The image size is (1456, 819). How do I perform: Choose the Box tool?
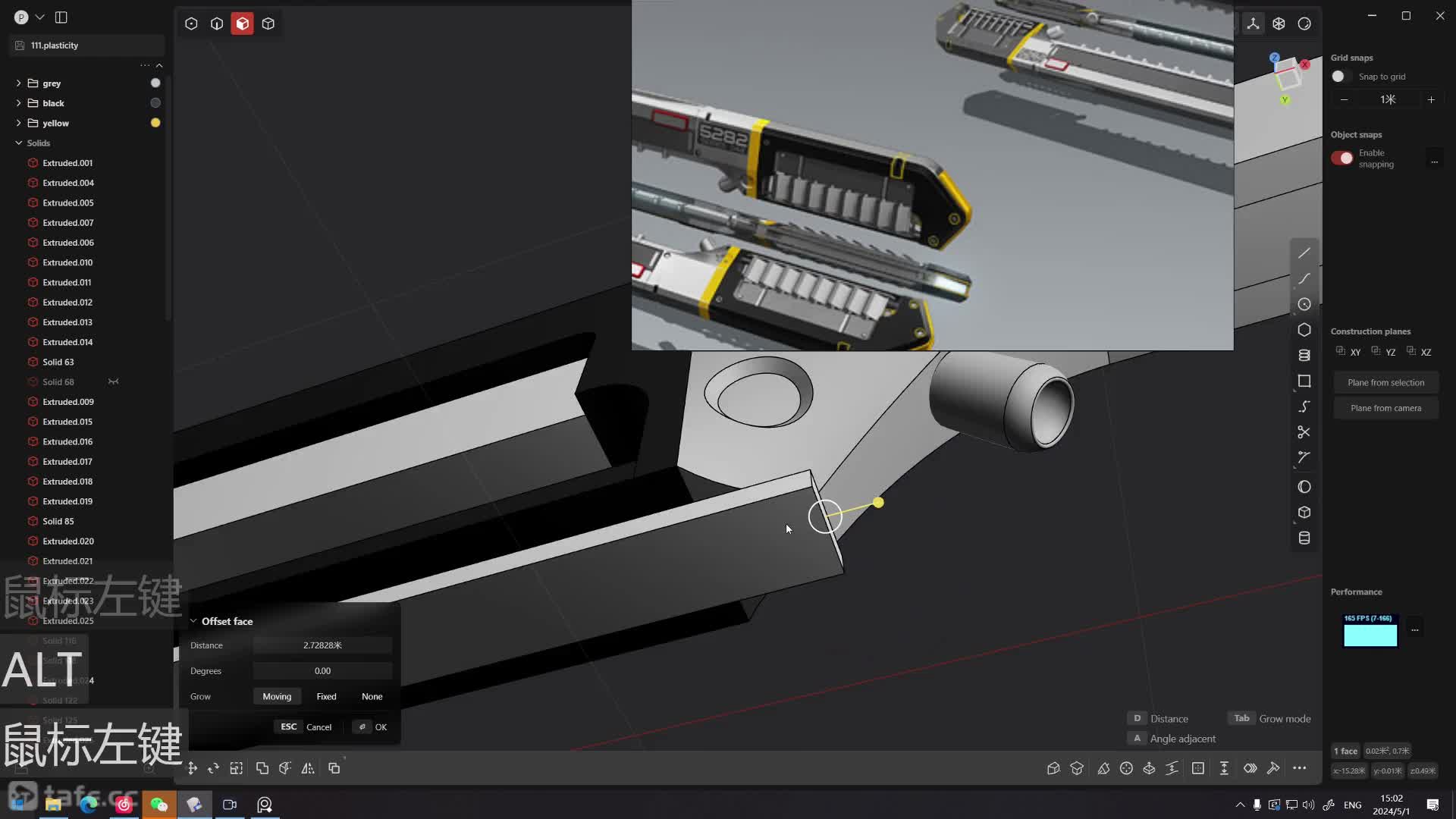(1304, 513)
